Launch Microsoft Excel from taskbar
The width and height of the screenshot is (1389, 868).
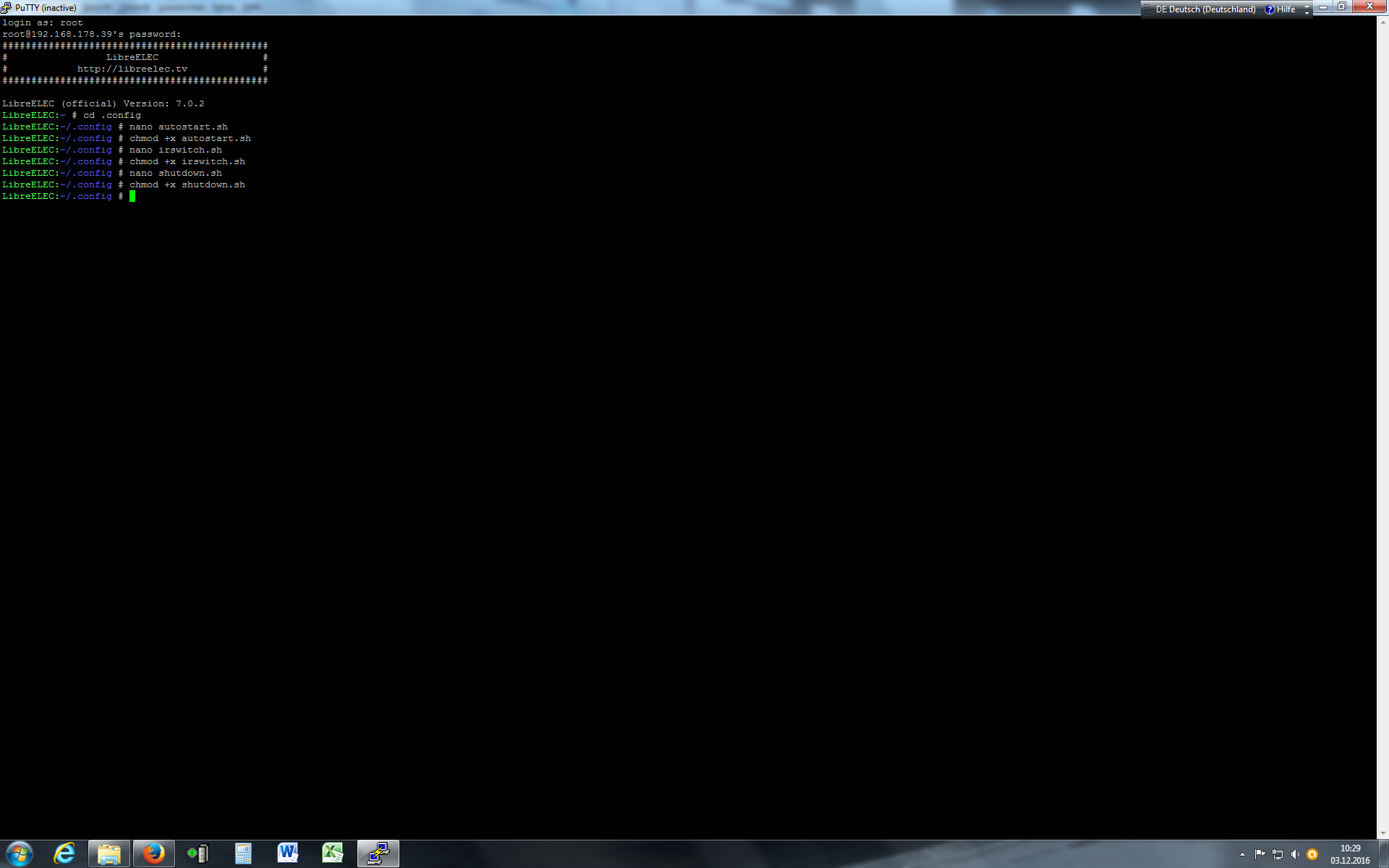(333, 854)
